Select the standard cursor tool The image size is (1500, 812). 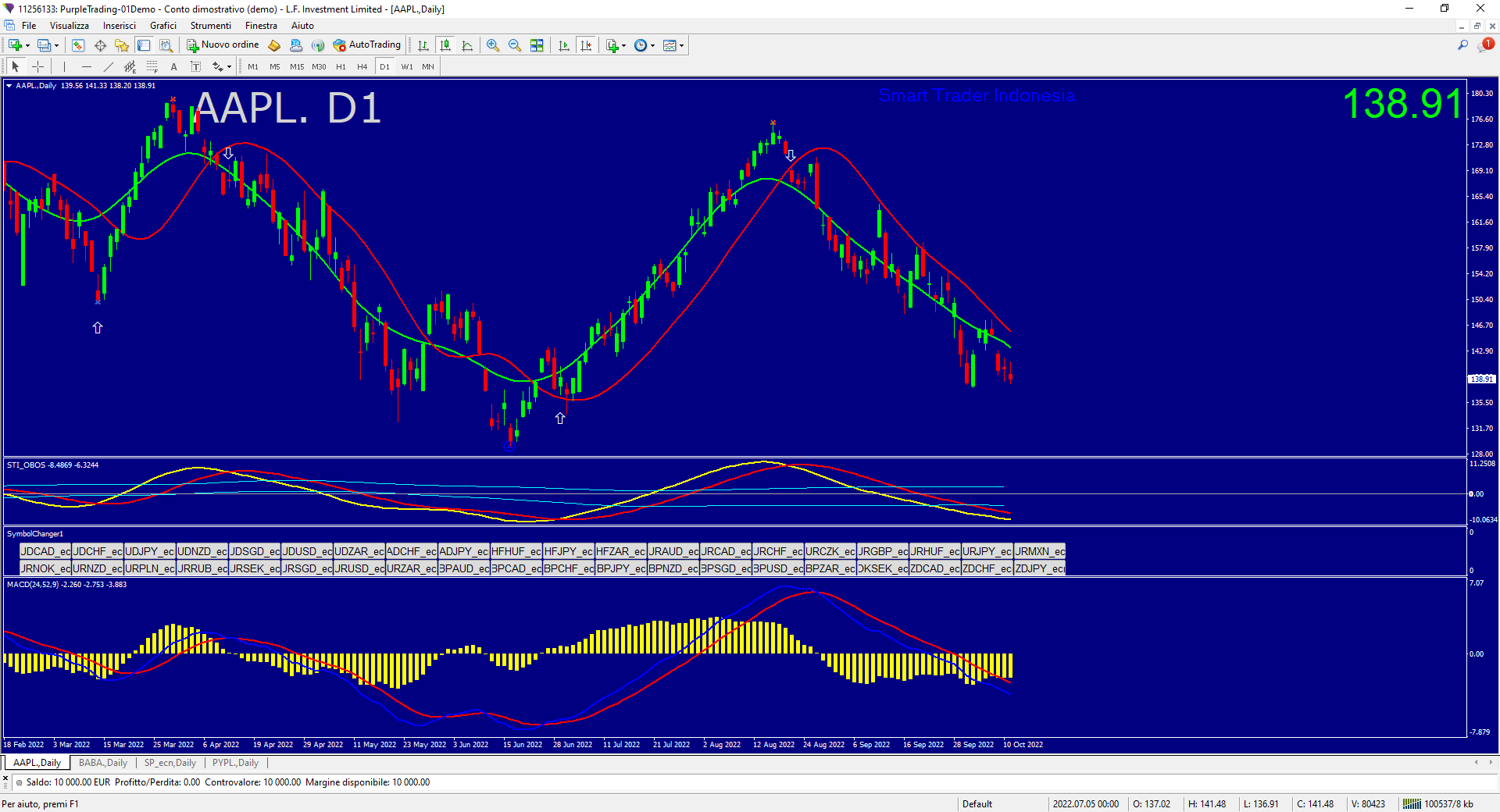click(16, 67)
